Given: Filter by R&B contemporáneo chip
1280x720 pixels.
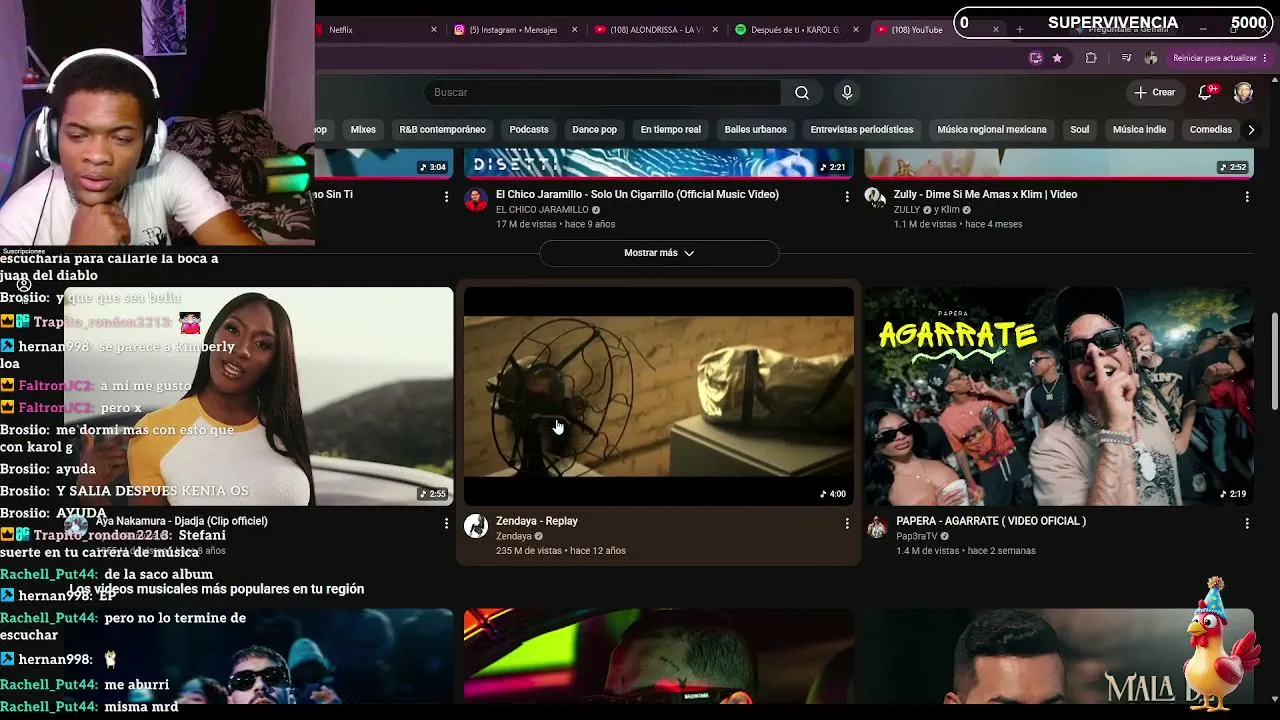Looking at the screenshot, I should pos(442,130).
